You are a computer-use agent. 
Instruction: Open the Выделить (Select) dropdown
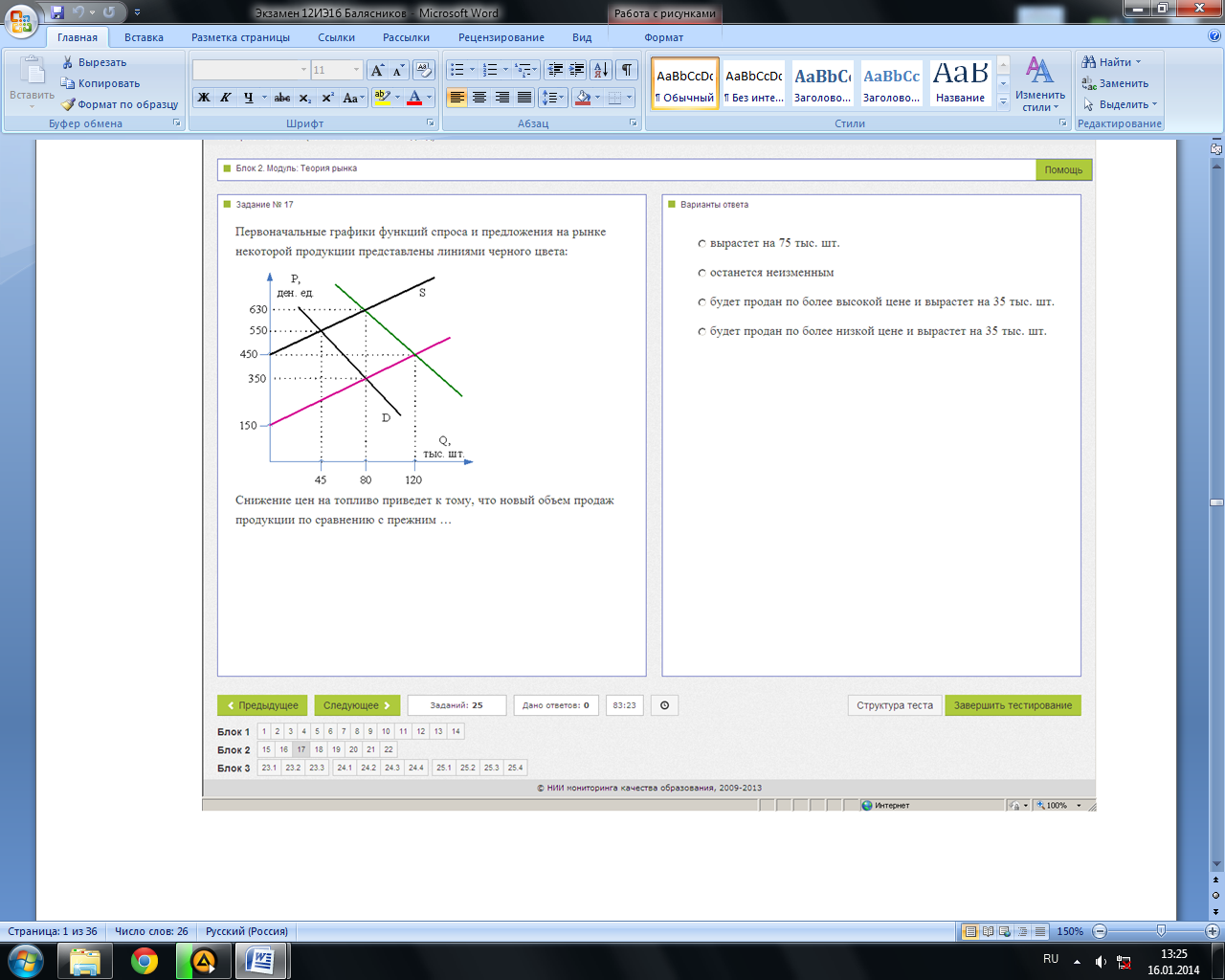pos(1121,104)
